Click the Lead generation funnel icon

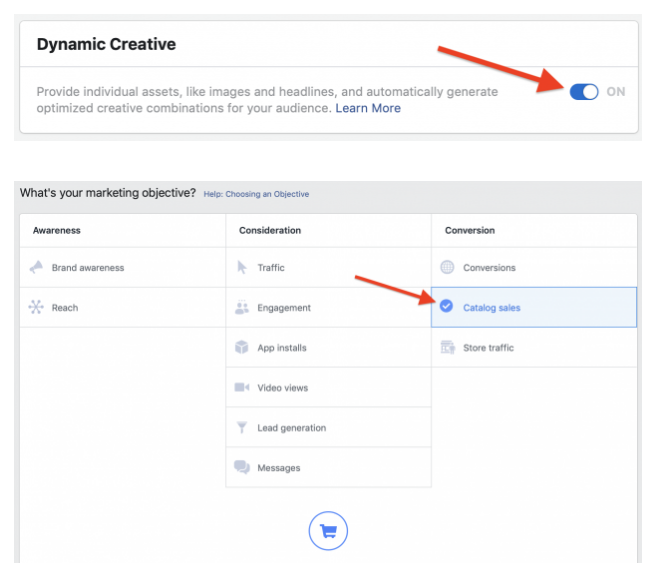[x=242, y=428]
